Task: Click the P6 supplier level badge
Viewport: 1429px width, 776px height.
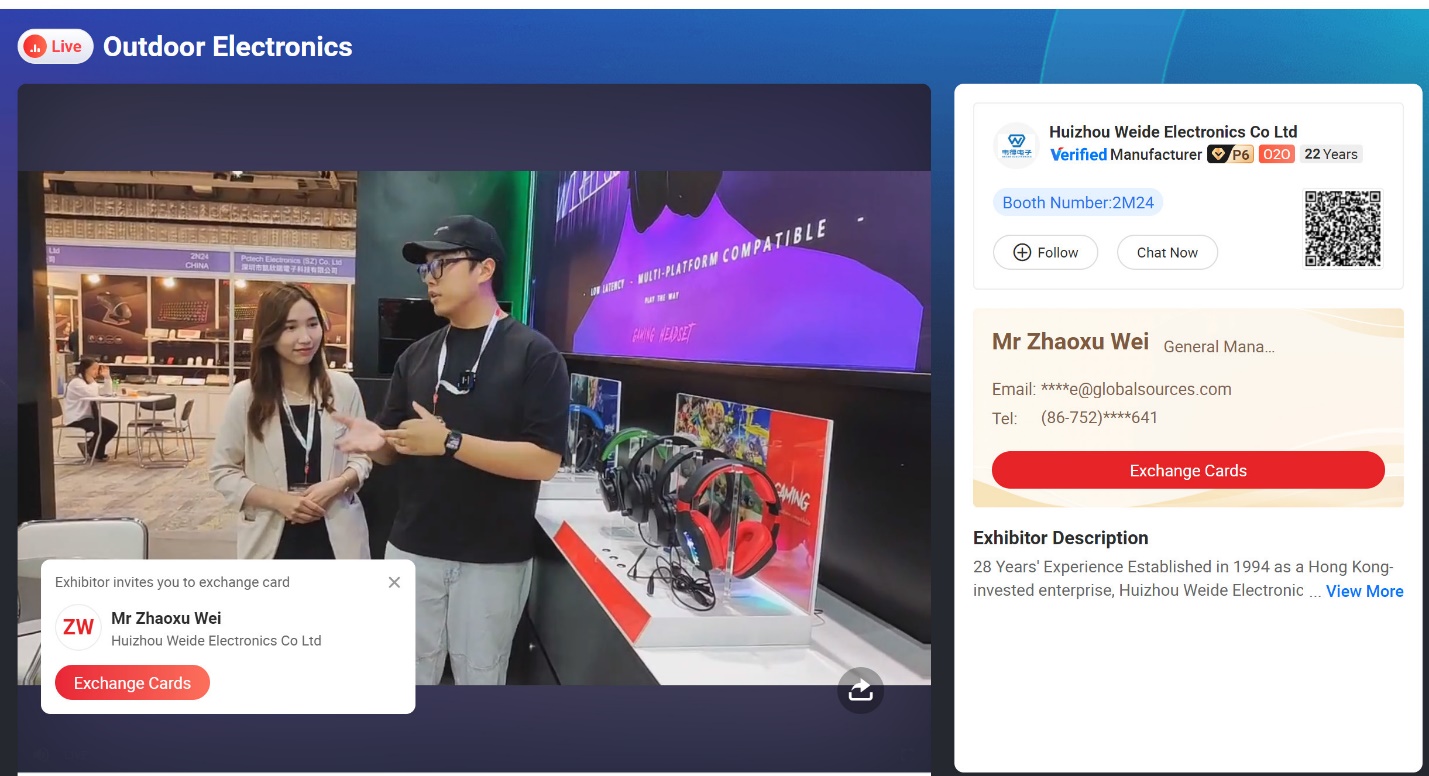Action: click(x=1230, y=154)
